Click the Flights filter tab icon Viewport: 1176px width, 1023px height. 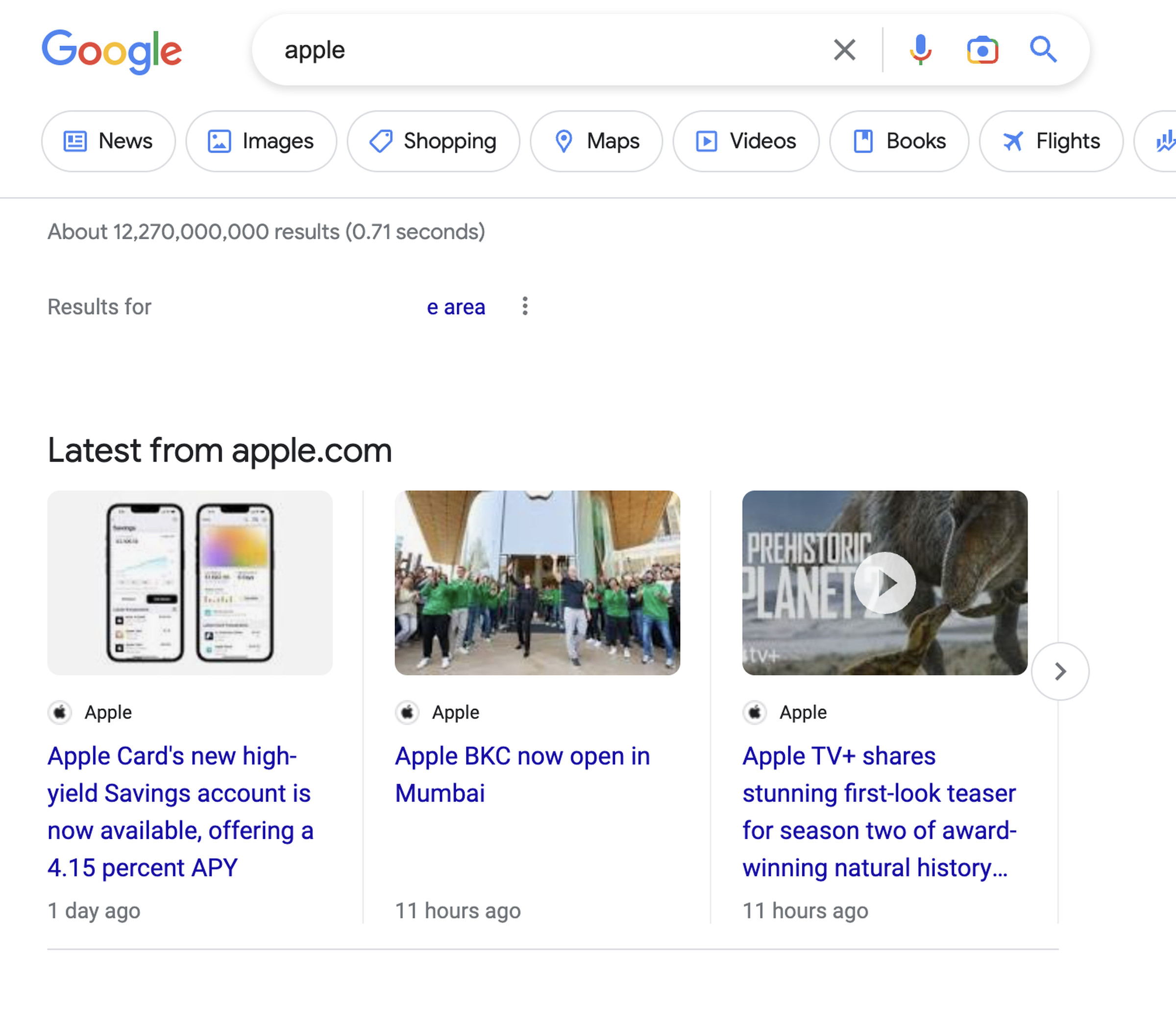(x=1014, y=140)
